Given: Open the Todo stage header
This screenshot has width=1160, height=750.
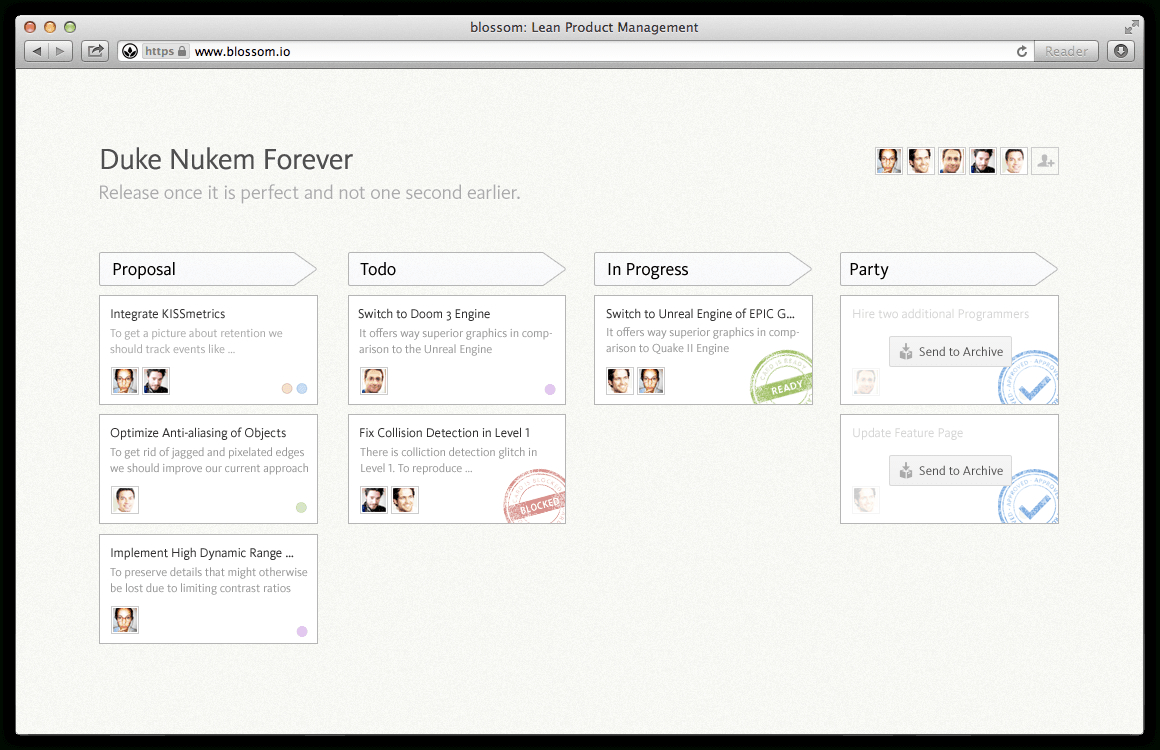Looking at the screenshot, I should (x=456, y=269).
